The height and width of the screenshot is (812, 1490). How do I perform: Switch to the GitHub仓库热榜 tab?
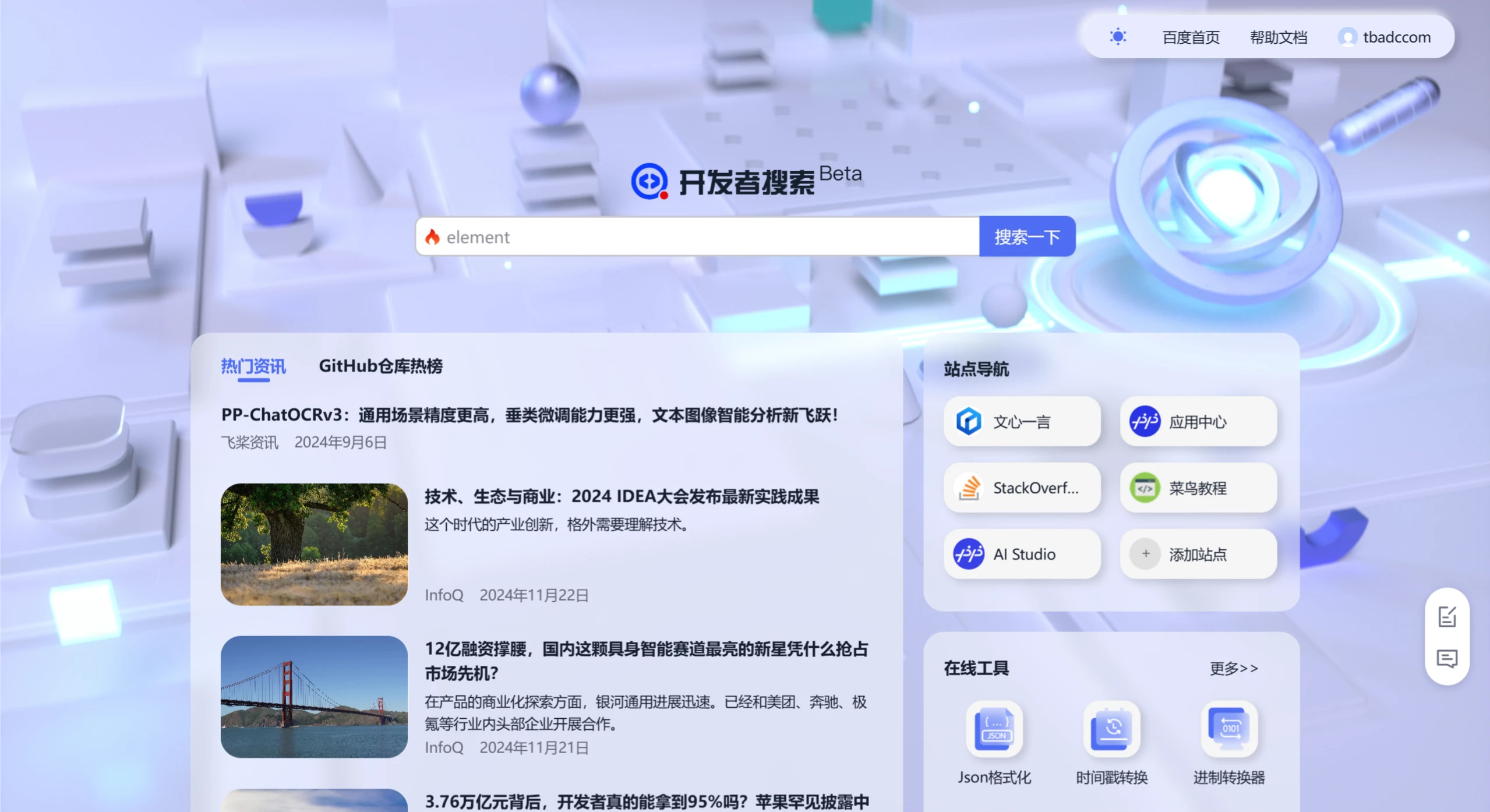(x=382, y=366)
